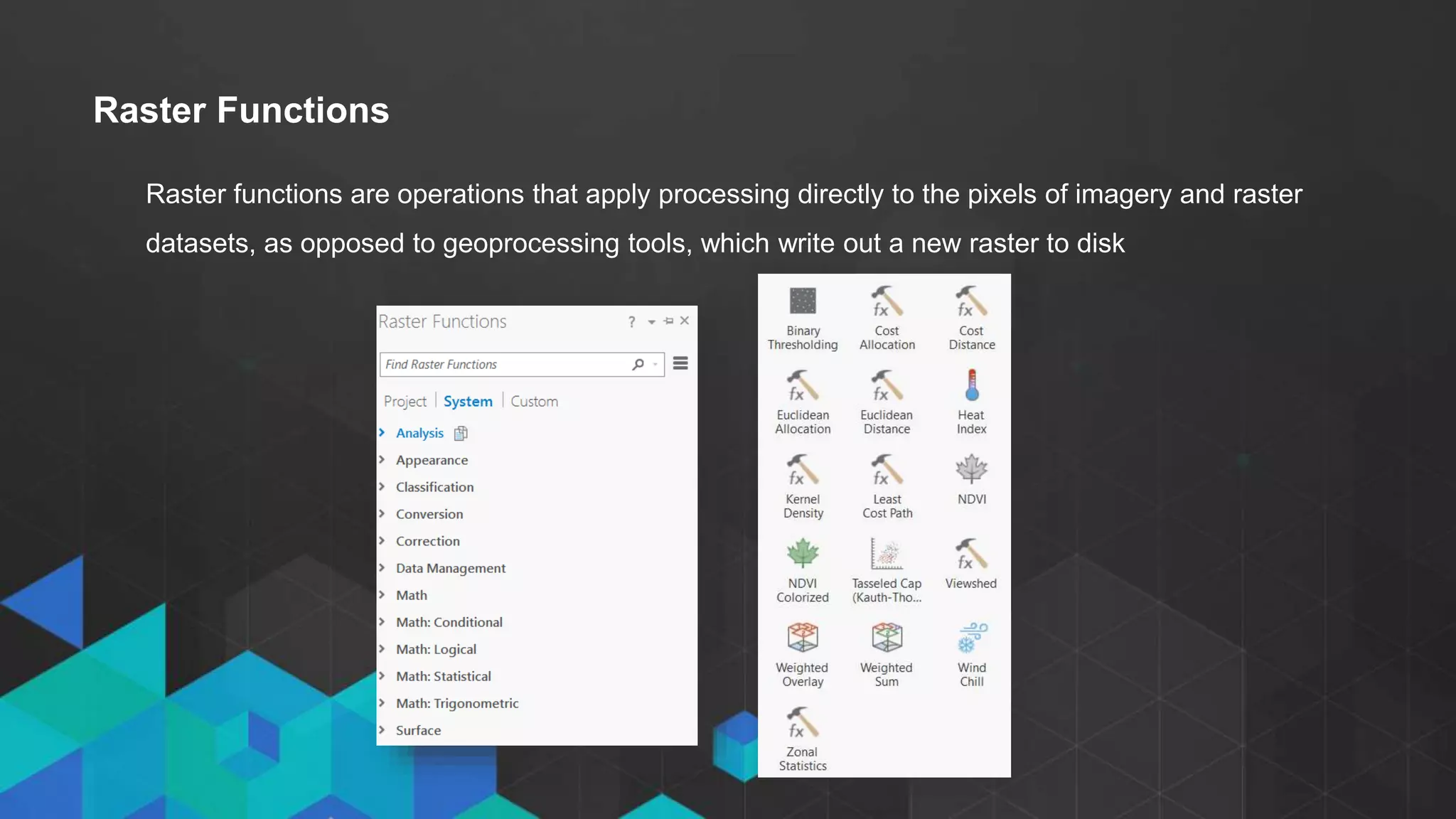Select the Analysis category label

(419, 433)
